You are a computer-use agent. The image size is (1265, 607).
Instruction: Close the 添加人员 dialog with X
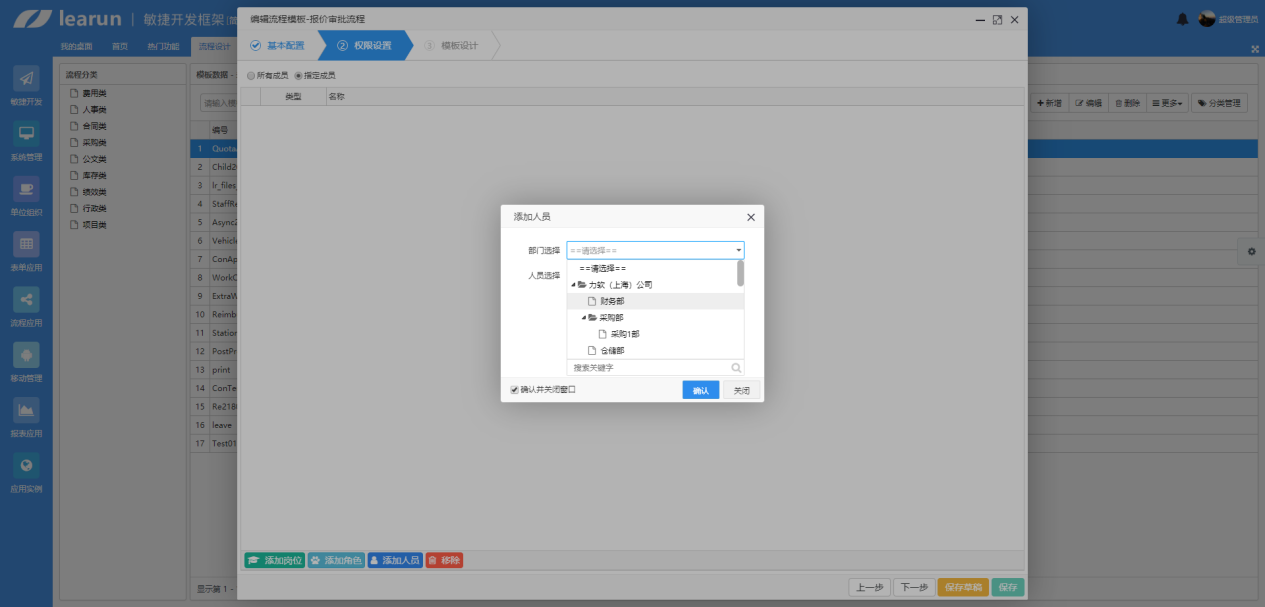(x=751, y=217)
